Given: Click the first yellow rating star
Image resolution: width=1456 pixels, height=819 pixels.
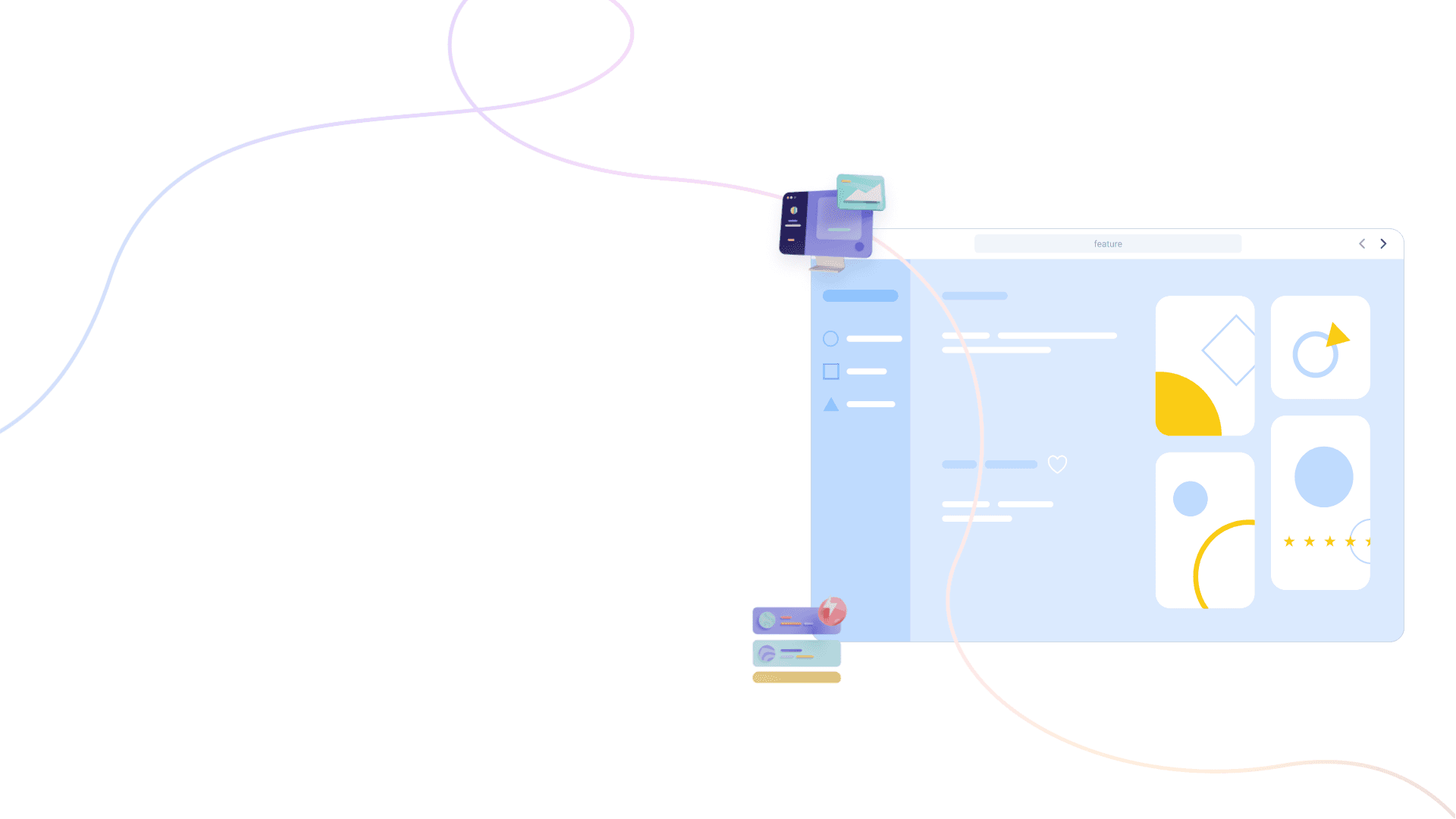Looking at the screenshot, I should coord(1289,541).
